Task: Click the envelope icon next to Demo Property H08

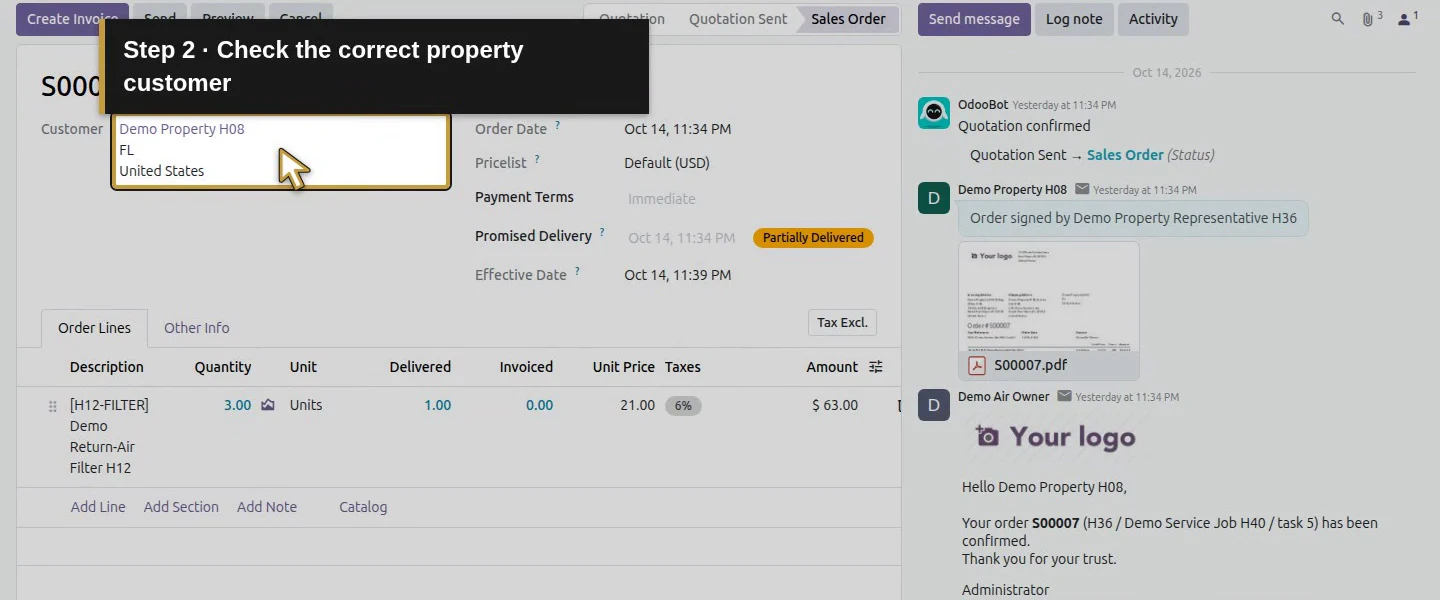Action: click(x=1082, y=189)
